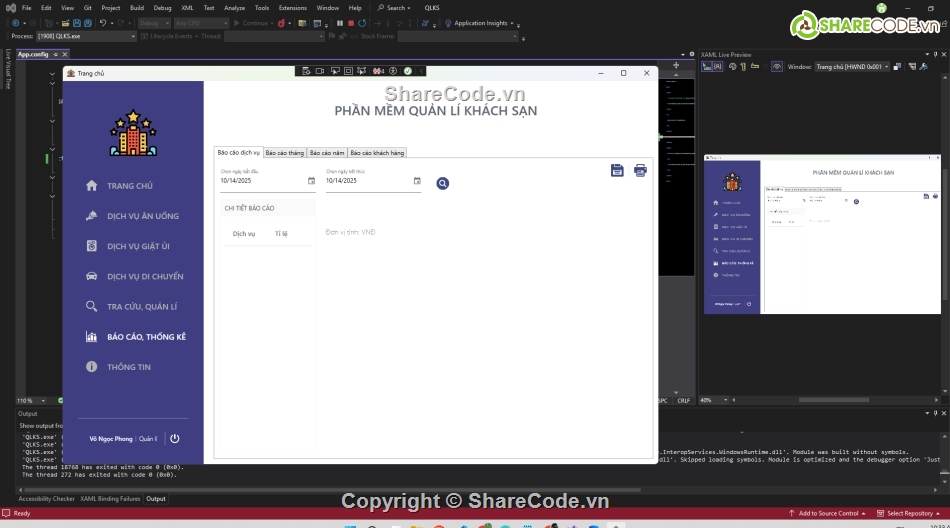Click the round search button beside the dates
The width and height of the screenshot is (950, 528).
(x=443, y=183)
